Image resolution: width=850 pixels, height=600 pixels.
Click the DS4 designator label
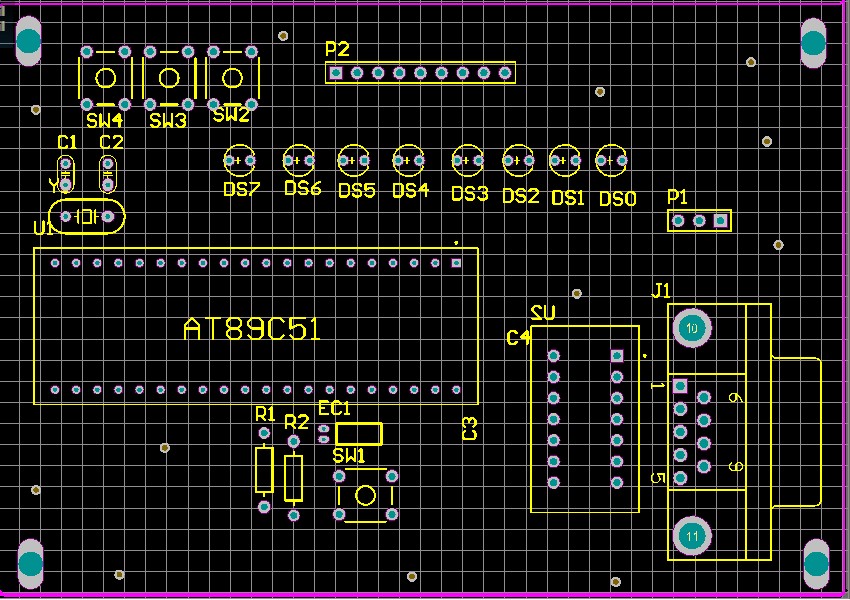click(410, 191)
